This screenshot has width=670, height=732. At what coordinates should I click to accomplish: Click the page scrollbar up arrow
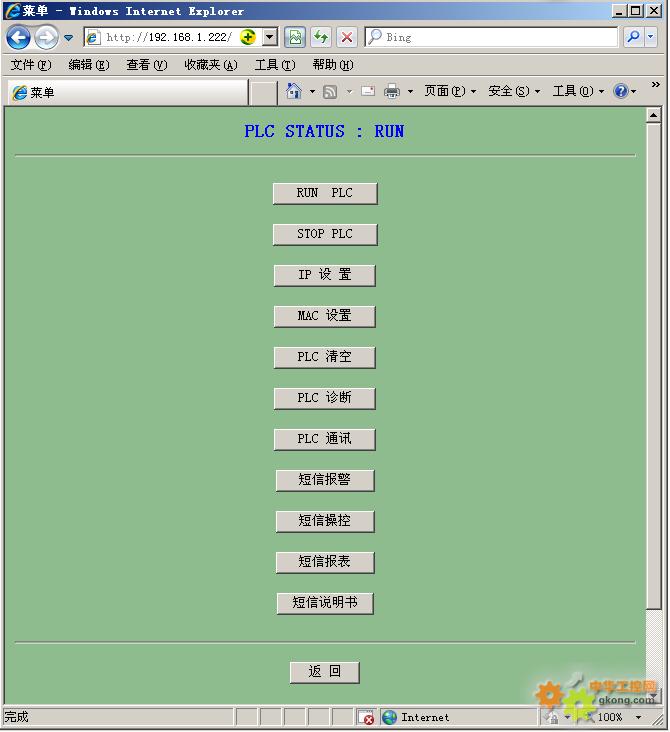pos(654,115)
